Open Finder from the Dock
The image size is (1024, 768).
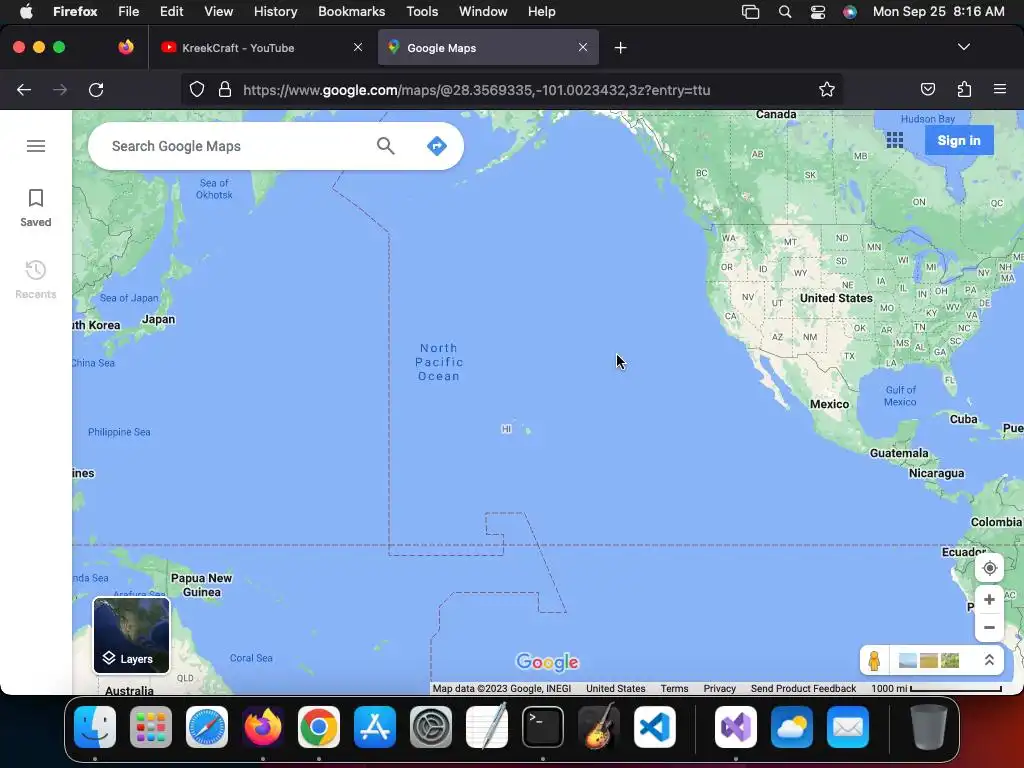95,727
